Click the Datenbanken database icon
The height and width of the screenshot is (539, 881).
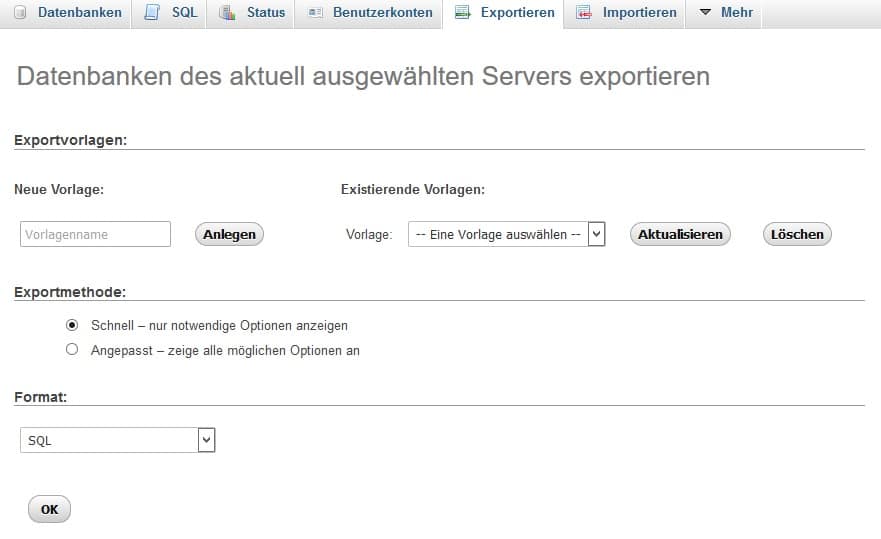point(20,13)
